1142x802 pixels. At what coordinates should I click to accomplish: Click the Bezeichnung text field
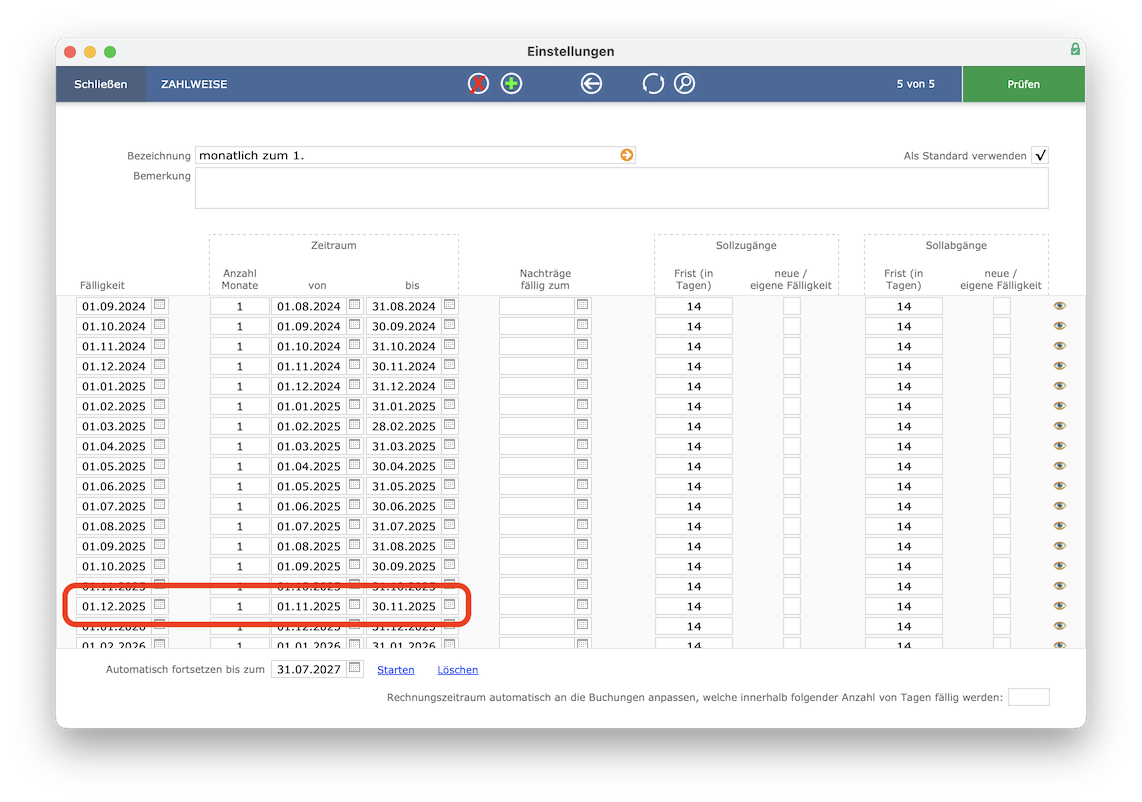(x=415, y=155)
